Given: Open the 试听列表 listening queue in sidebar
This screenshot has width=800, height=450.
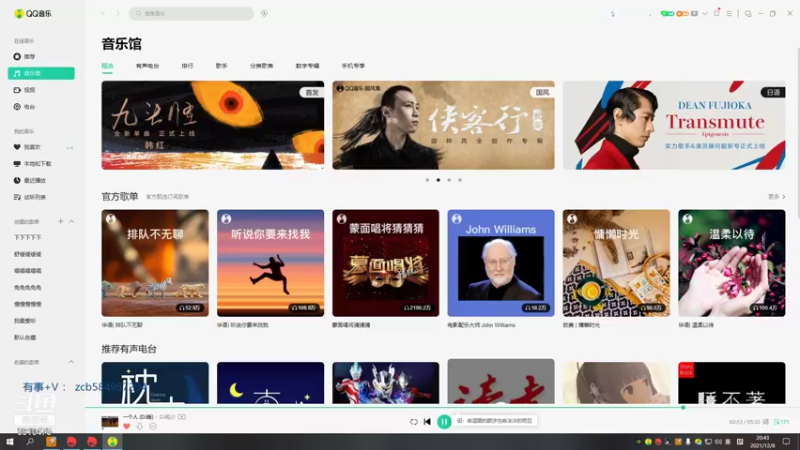Looking at the screenshot, I should click(30, 197).
